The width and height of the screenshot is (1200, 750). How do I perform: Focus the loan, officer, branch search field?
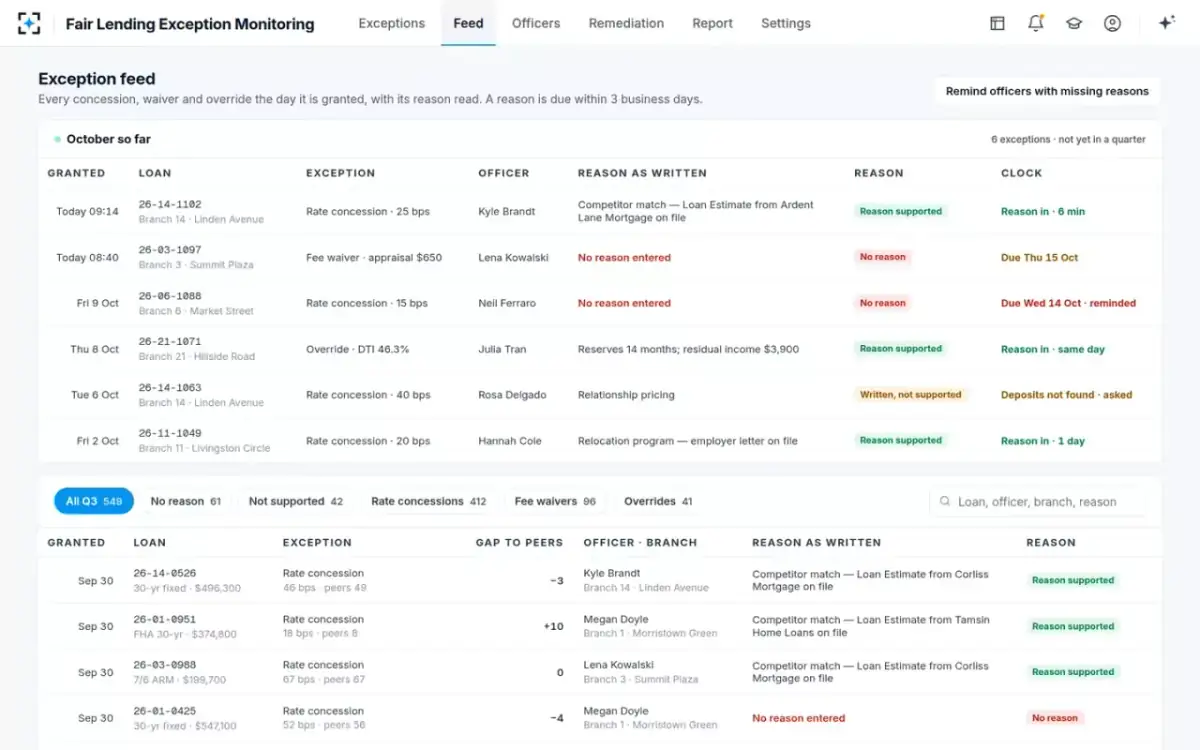pyautogui.click(x=1037, y=502)
